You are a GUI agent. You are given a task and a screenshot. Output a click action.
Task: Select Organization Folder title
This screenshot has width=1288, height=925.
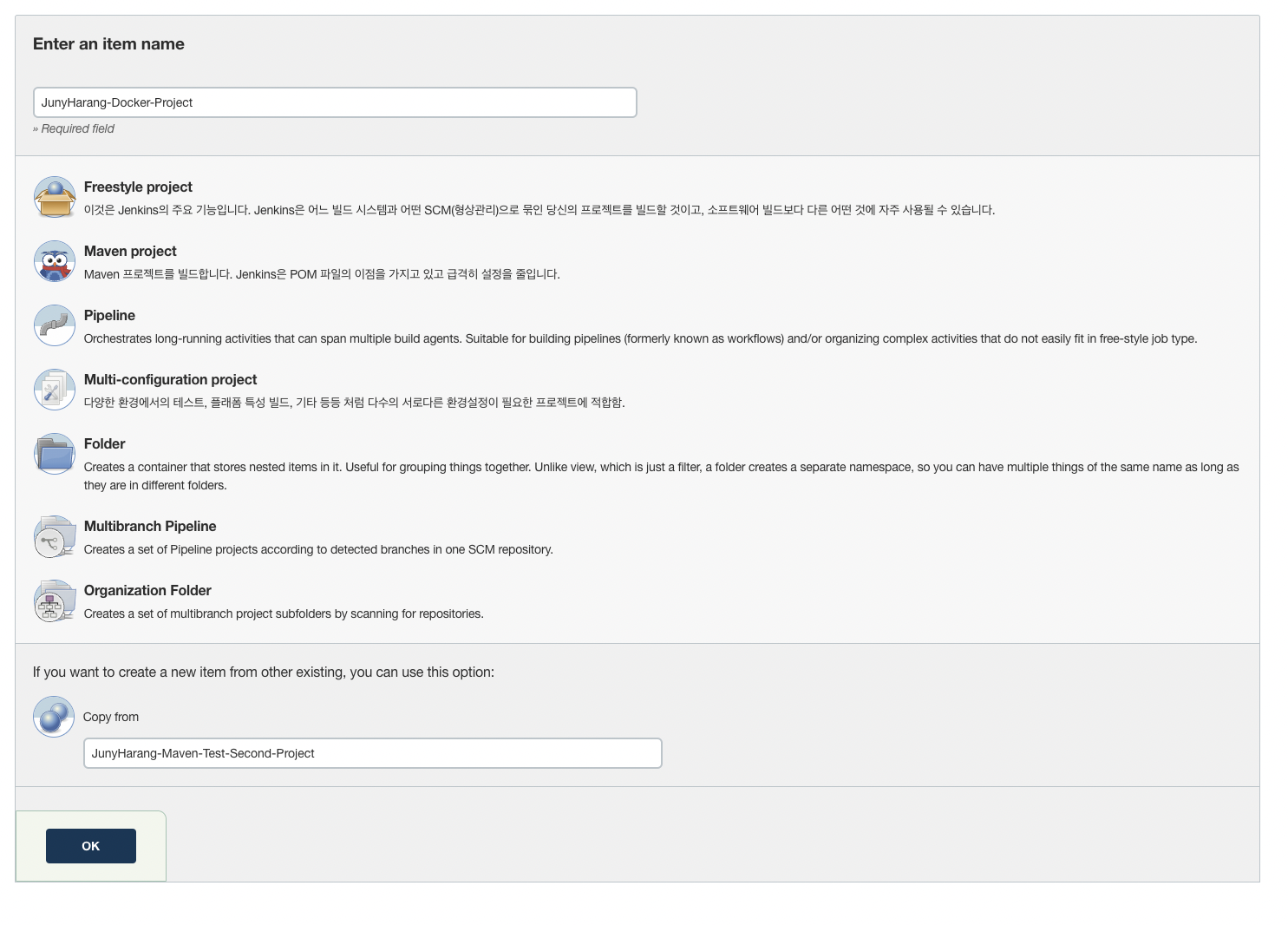tap(147, 590)
